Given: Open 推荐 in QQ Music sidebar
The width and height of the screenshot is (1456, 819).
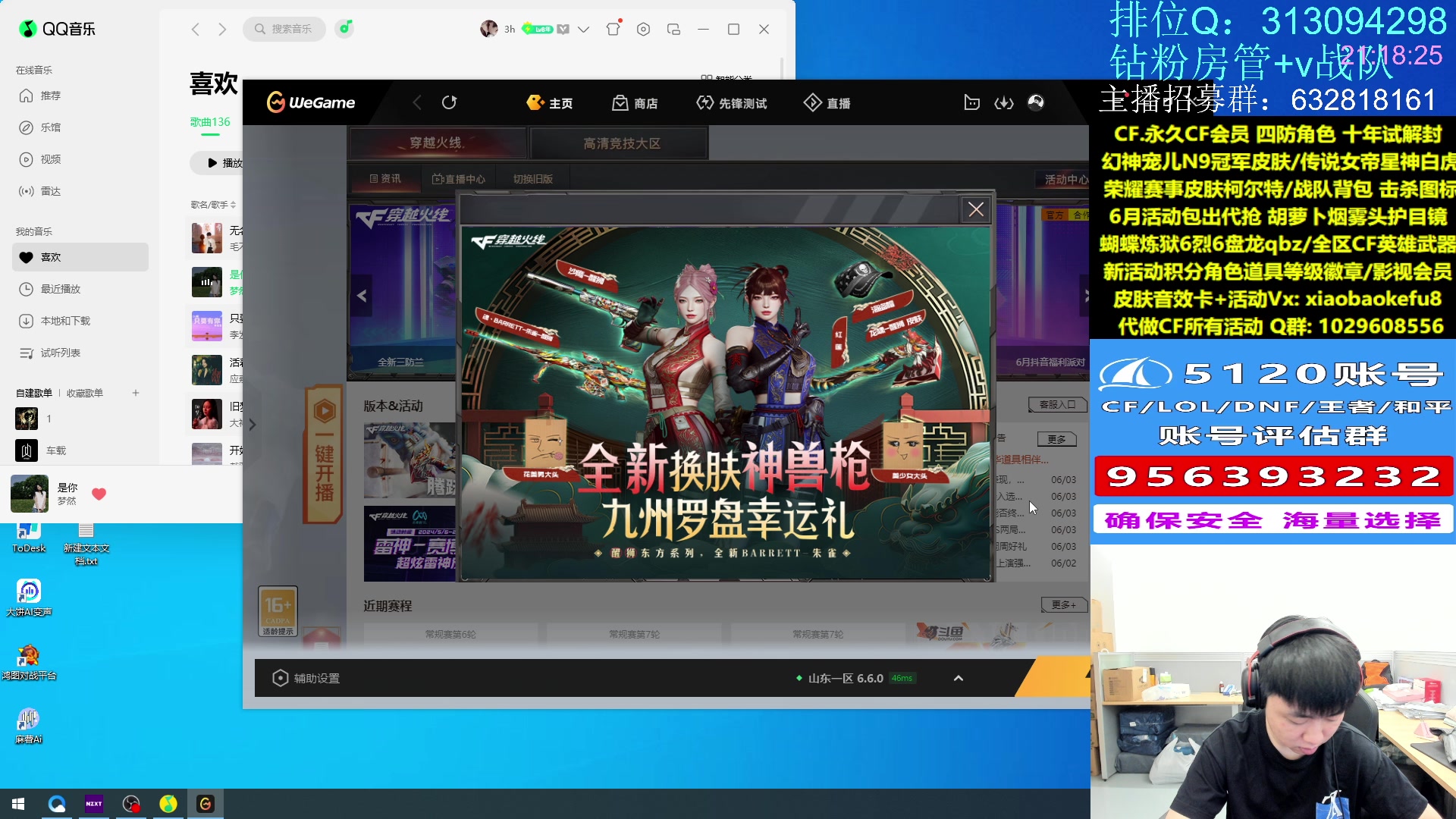Looking at the screenshot, I should (x=80, y=96).
